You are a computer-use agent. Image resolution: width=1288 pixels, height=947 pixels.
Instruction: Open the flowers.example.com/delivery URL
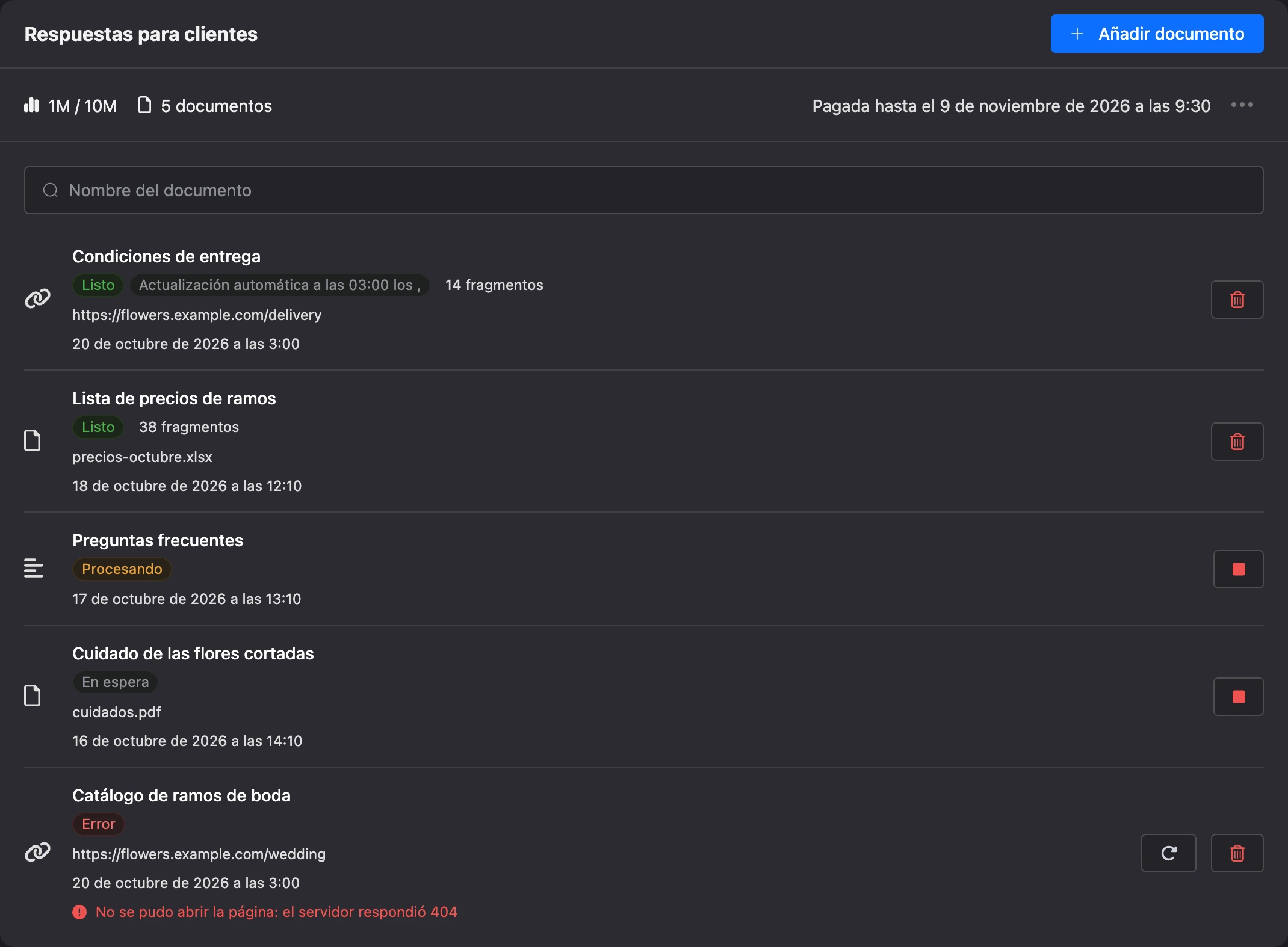[197, 315]
